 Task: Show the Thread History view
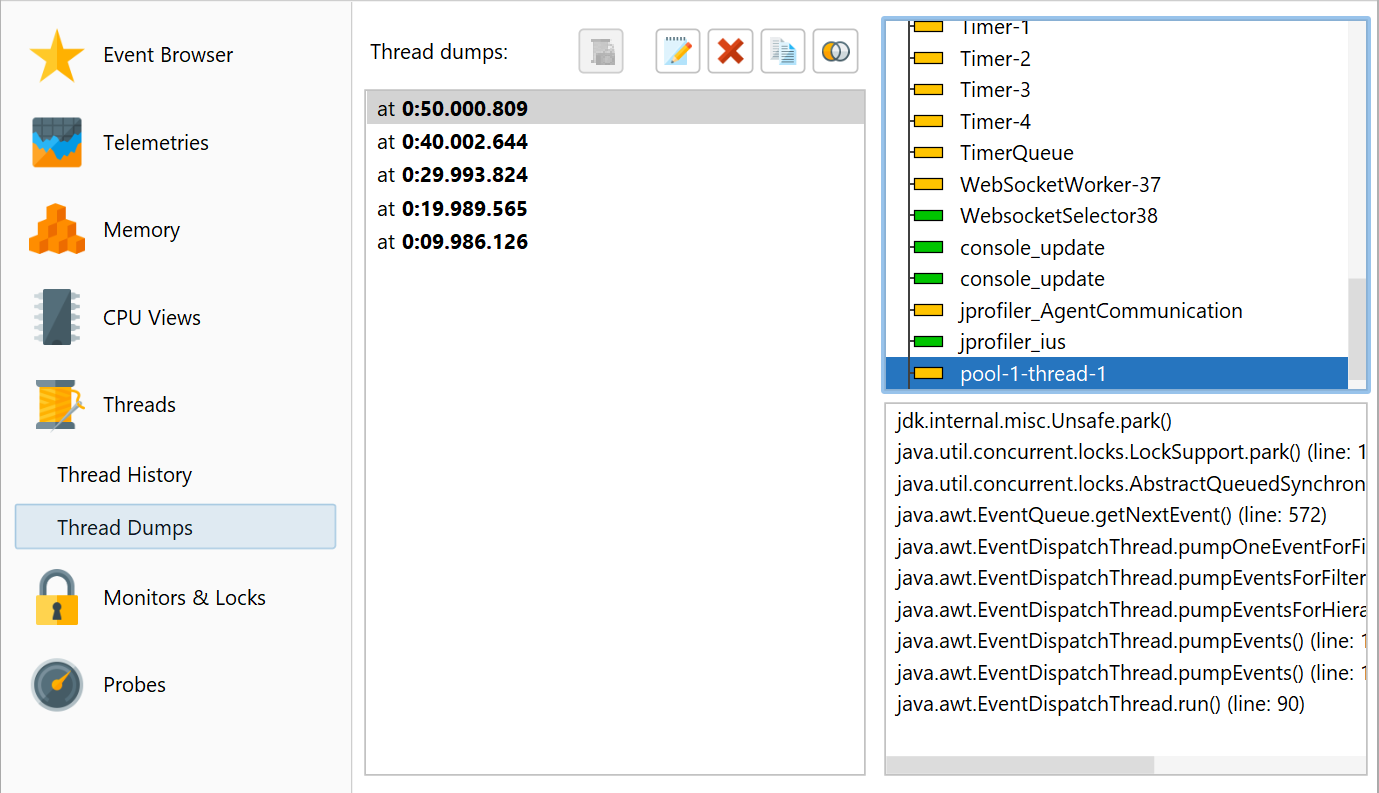pos(124,475)
